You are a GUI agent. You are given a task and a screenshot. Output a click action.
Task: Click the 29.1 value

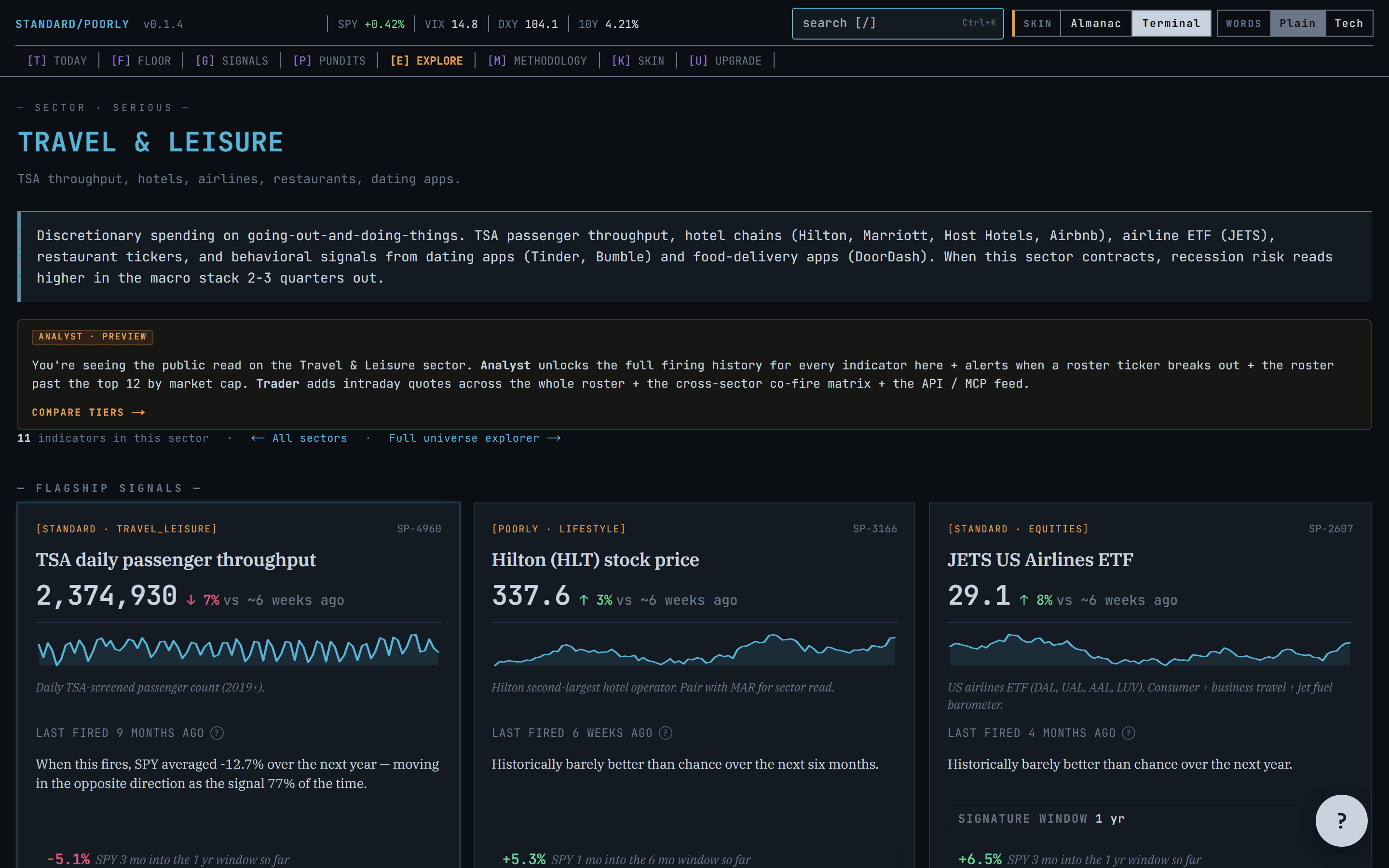click(x=979, y=596)
